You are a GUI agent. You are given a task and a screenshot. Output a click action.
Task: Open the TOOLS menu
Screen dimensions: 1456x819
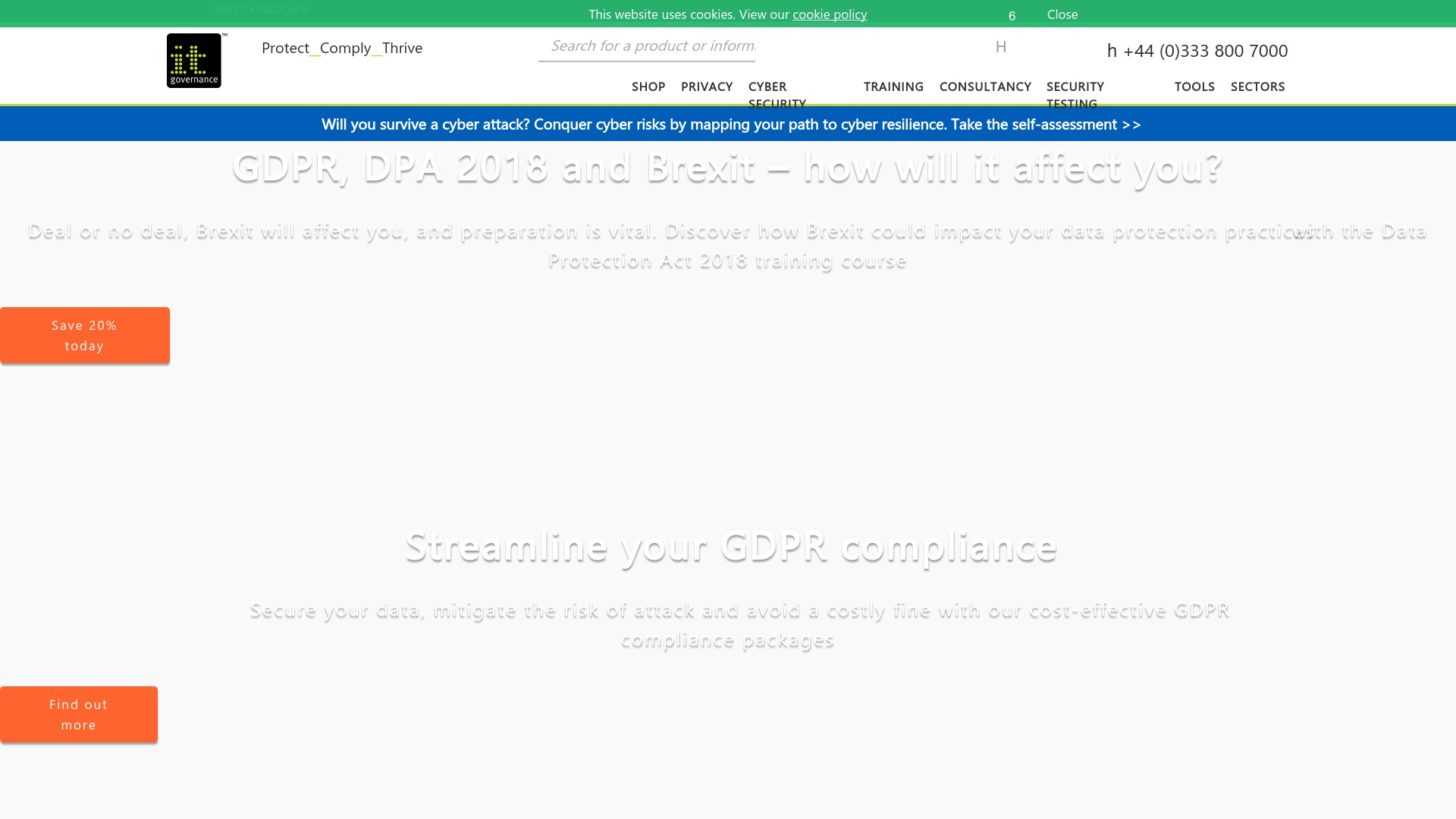(x=1194, y=86)
